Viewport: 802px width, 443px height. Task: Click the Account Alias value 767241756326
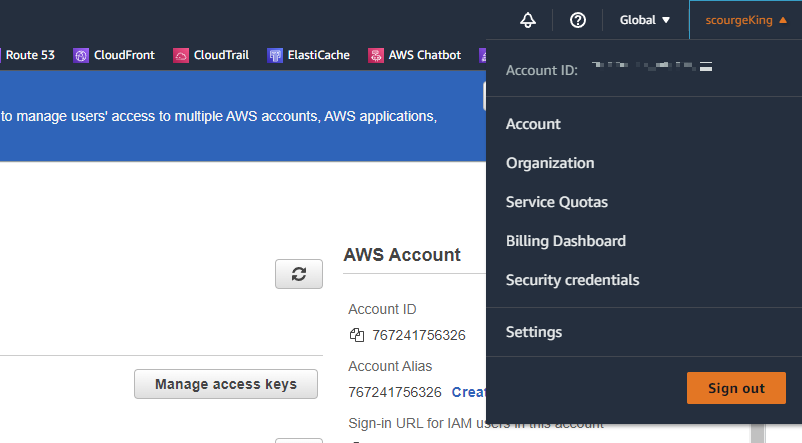[x=395, y=392]
